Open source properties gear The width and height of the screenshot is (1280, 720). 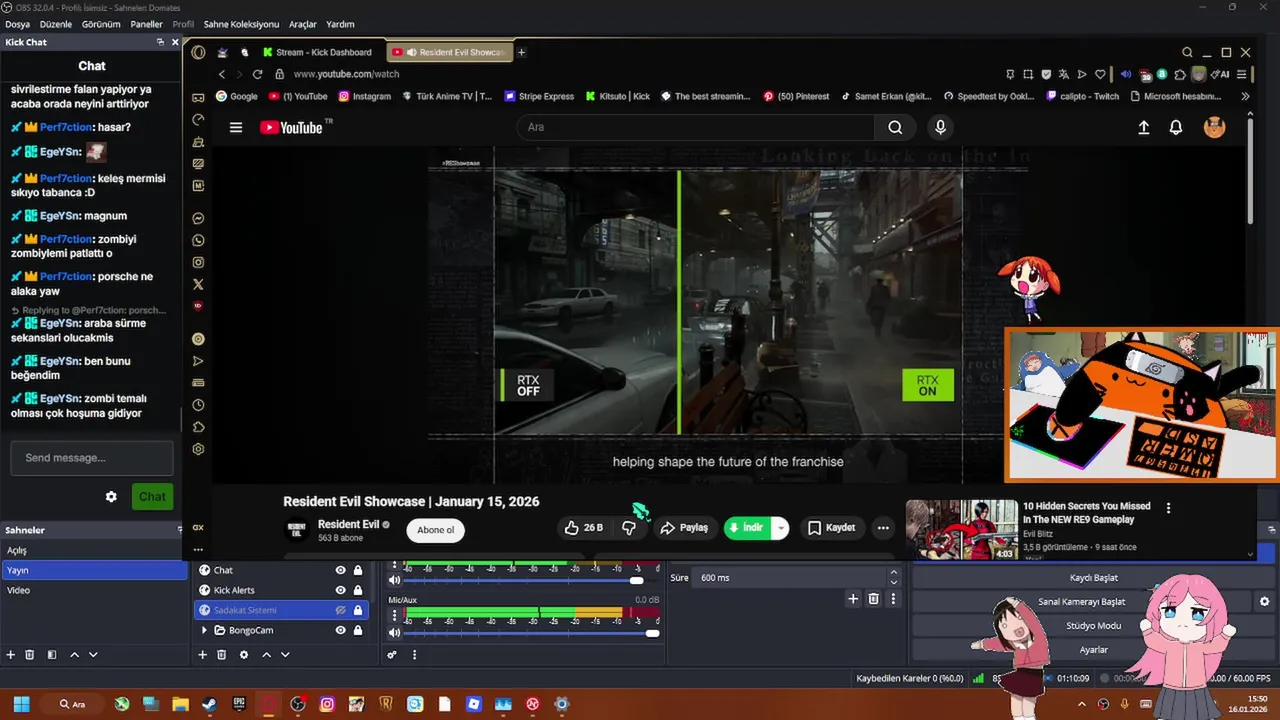(244, 655)
